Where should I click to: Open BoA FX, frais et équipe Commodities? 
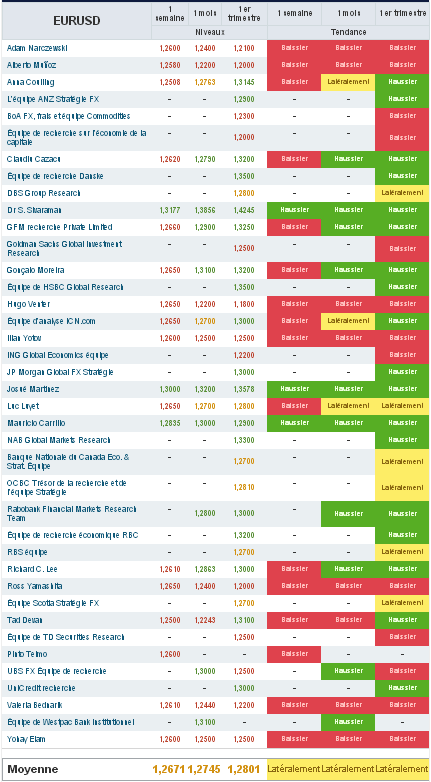click(68, 116)
